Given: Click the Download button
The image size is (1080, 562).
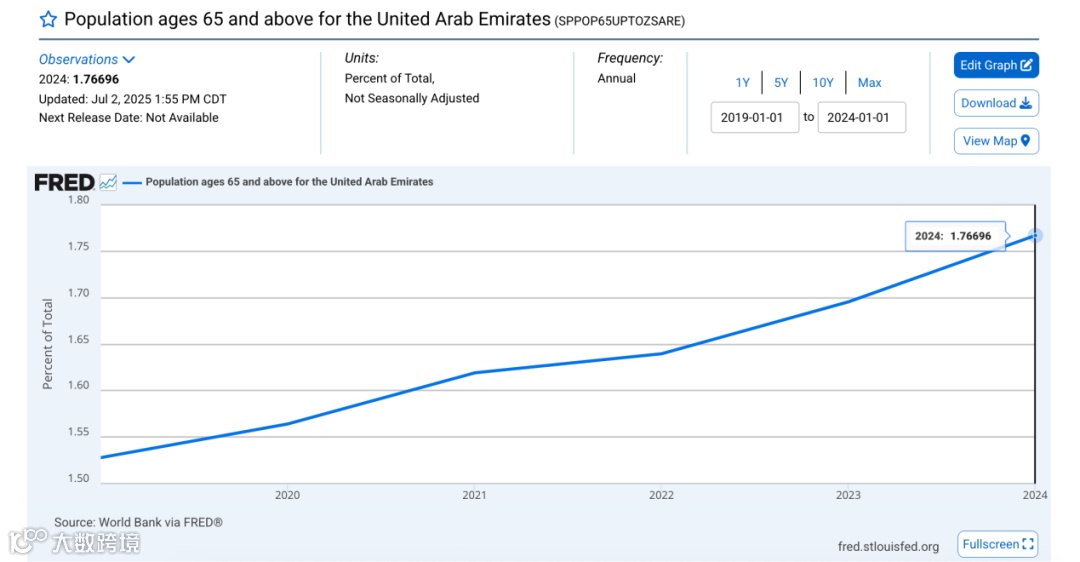Looking at the screenshot, I should click(x=996, y=103).
